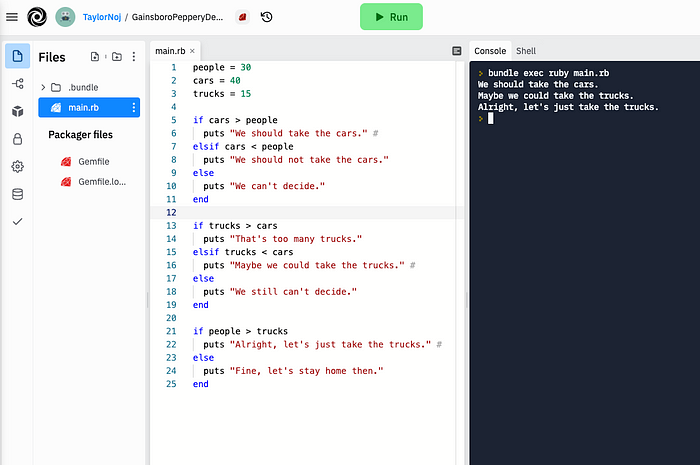This screenshot has width=700, height=465.
Task: Open the Settings gear icon
Action: (x=17, y=166)
